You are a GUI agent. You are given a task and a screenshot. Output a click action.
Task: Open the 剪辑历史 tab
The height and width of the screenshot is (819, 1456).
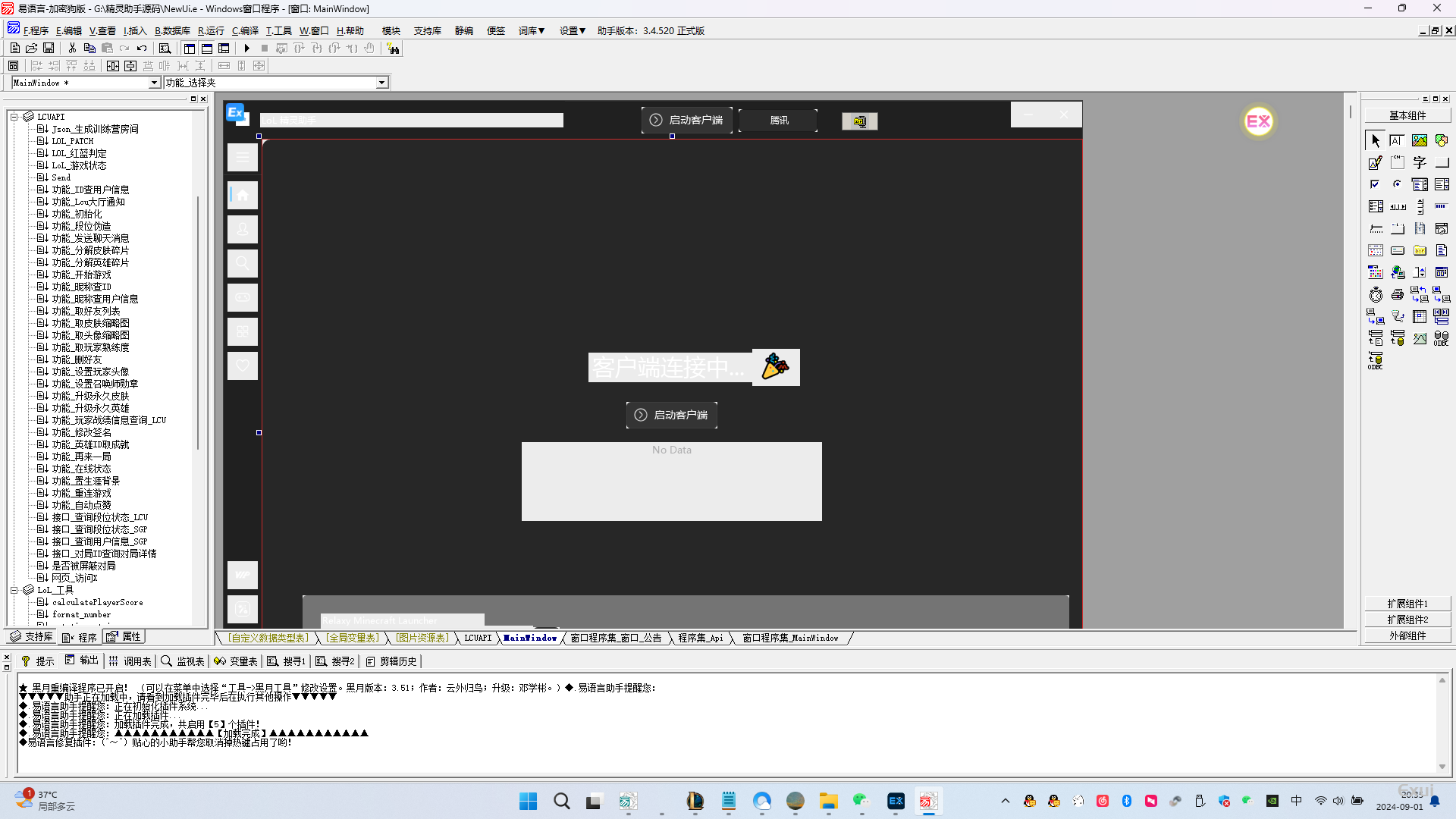coord(391,661)
